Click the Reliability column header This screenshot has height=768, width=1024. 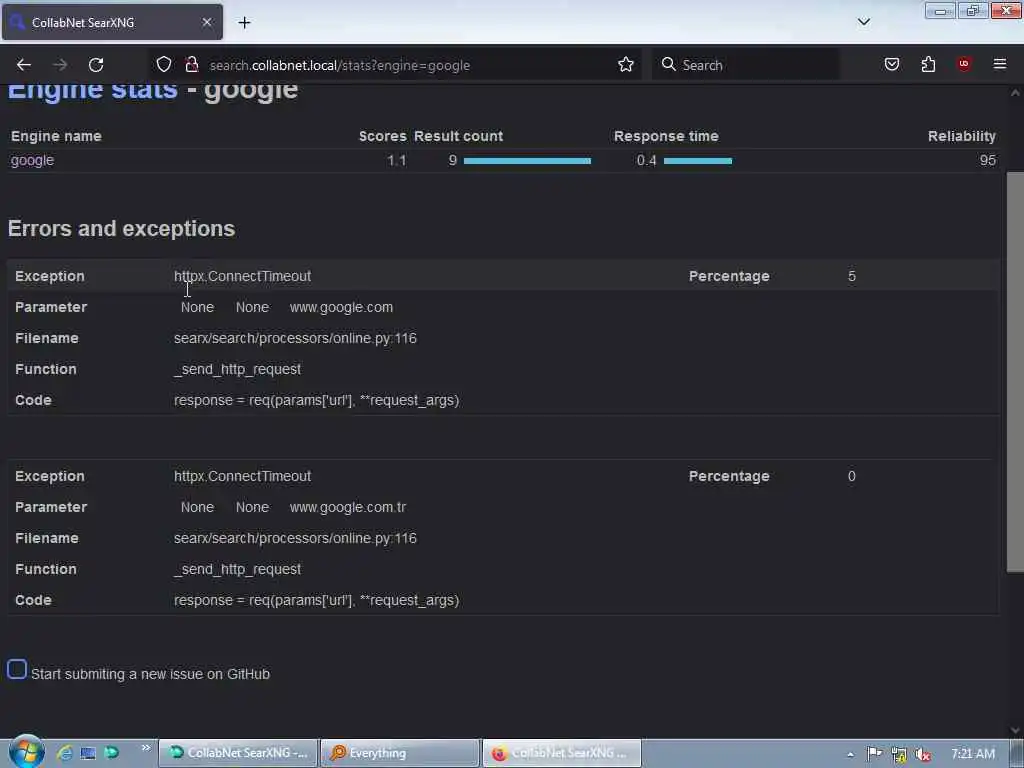(x=961, y=136)
